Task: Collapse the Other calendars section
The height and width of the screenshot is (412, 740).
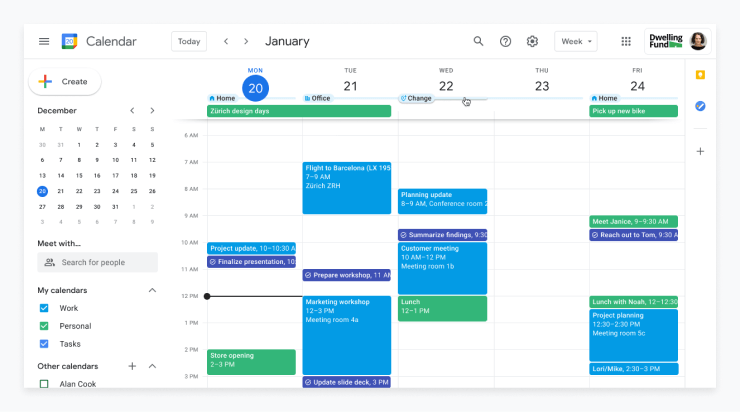Action: pyautogui.click(x=152, y=366)
